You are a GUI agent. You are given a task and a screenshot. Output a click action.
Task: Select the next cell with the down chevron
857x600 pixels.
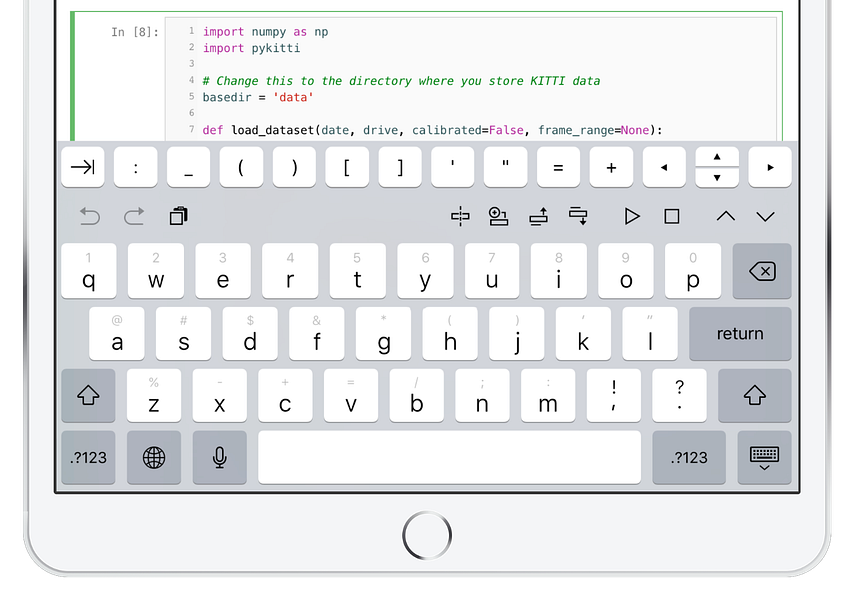(x=765, y=216)
